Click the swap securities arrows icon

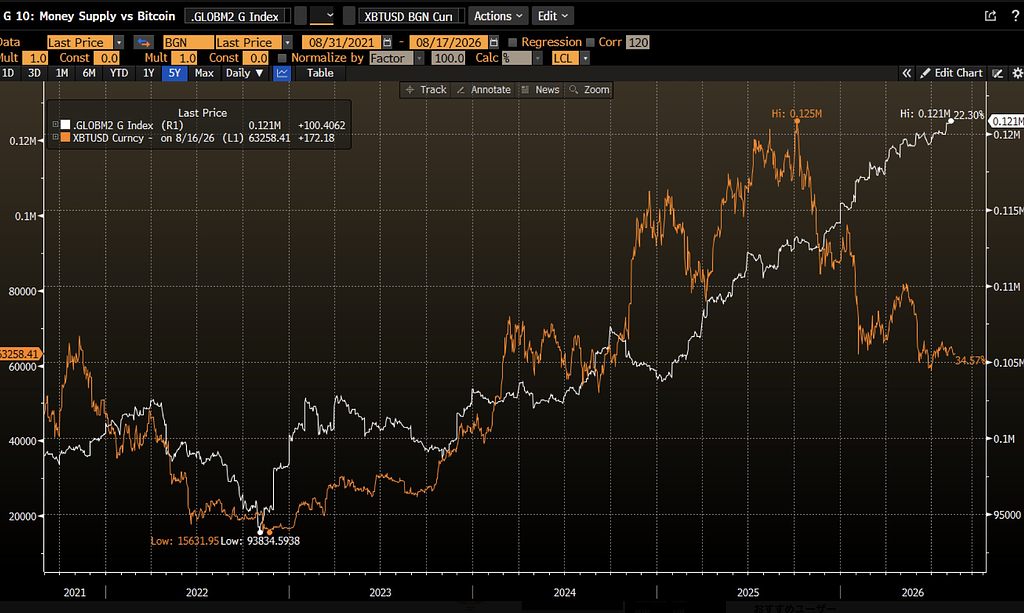(143, 42)
